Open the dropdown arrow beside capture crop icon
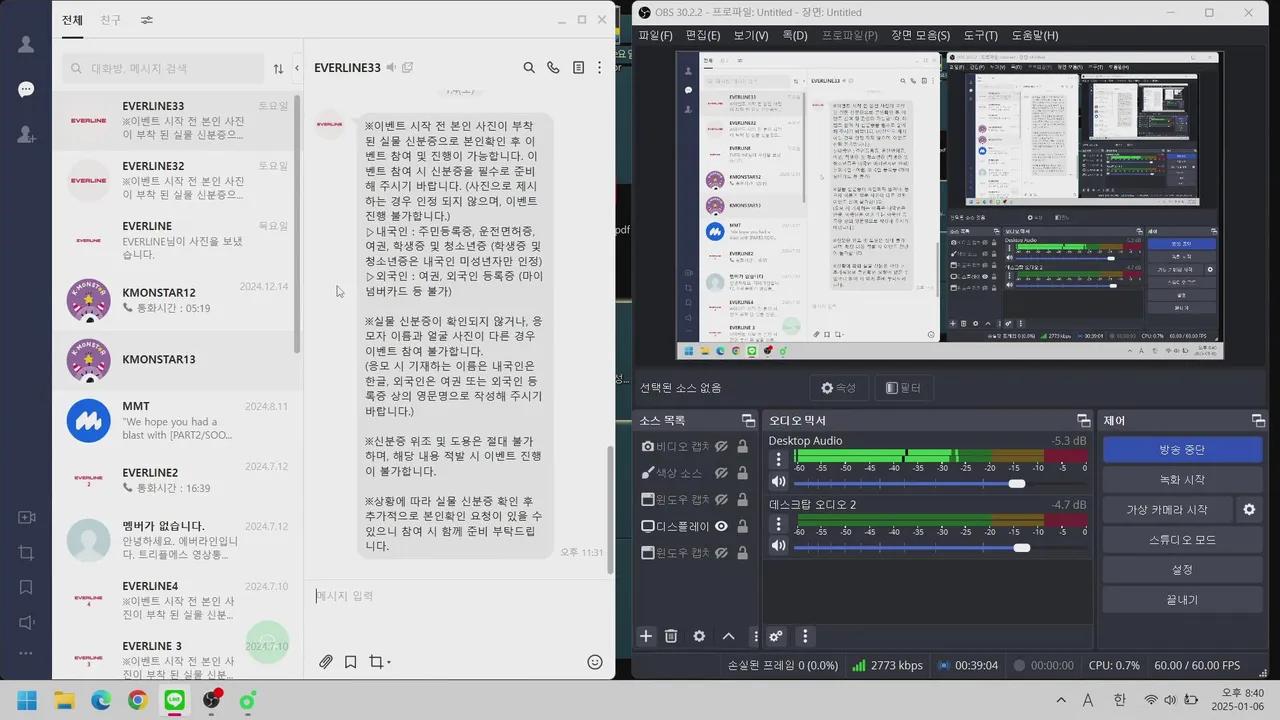 (x=388, y=663)
